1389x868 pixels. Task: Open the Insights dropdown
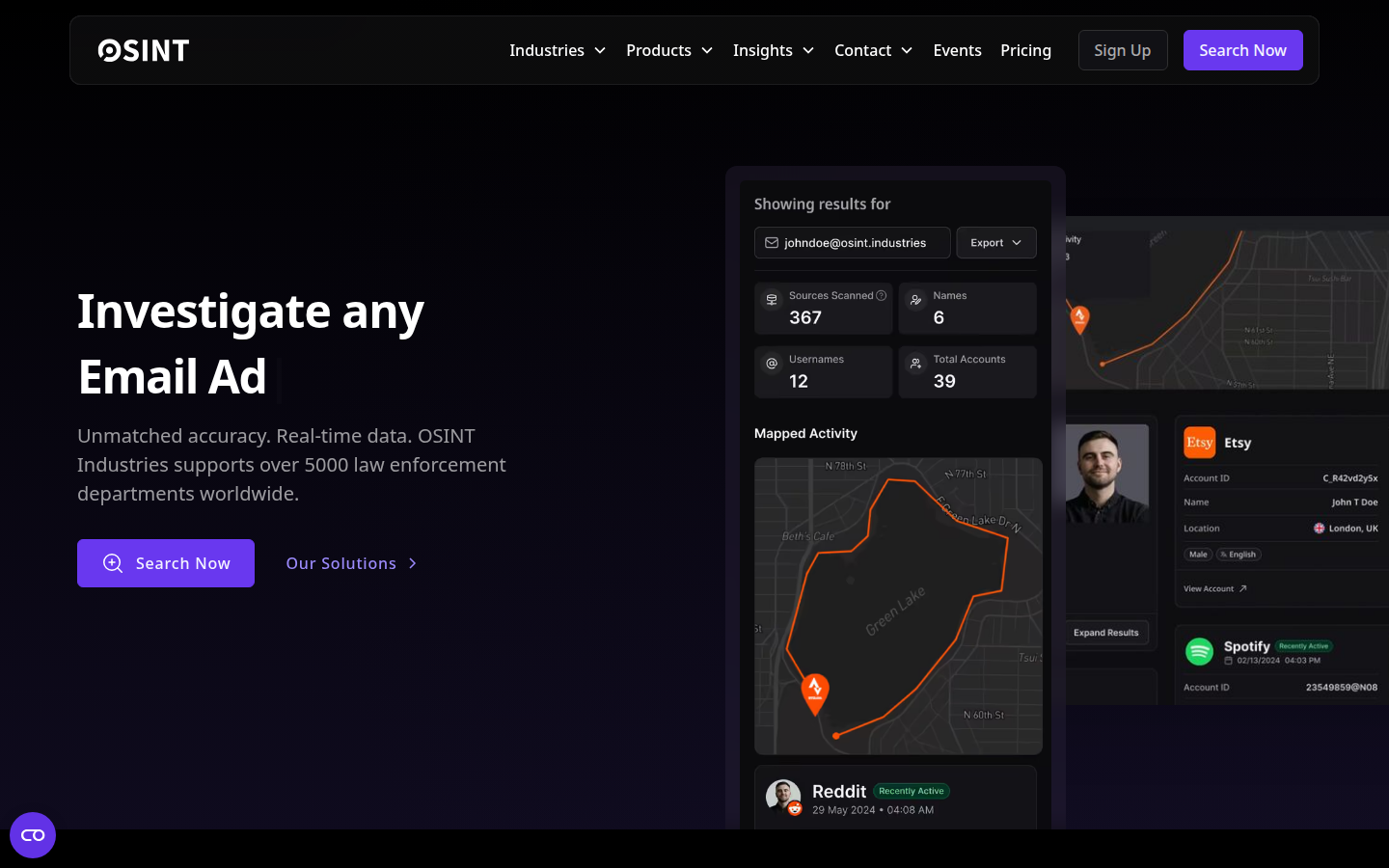click(x=774, y=50)
